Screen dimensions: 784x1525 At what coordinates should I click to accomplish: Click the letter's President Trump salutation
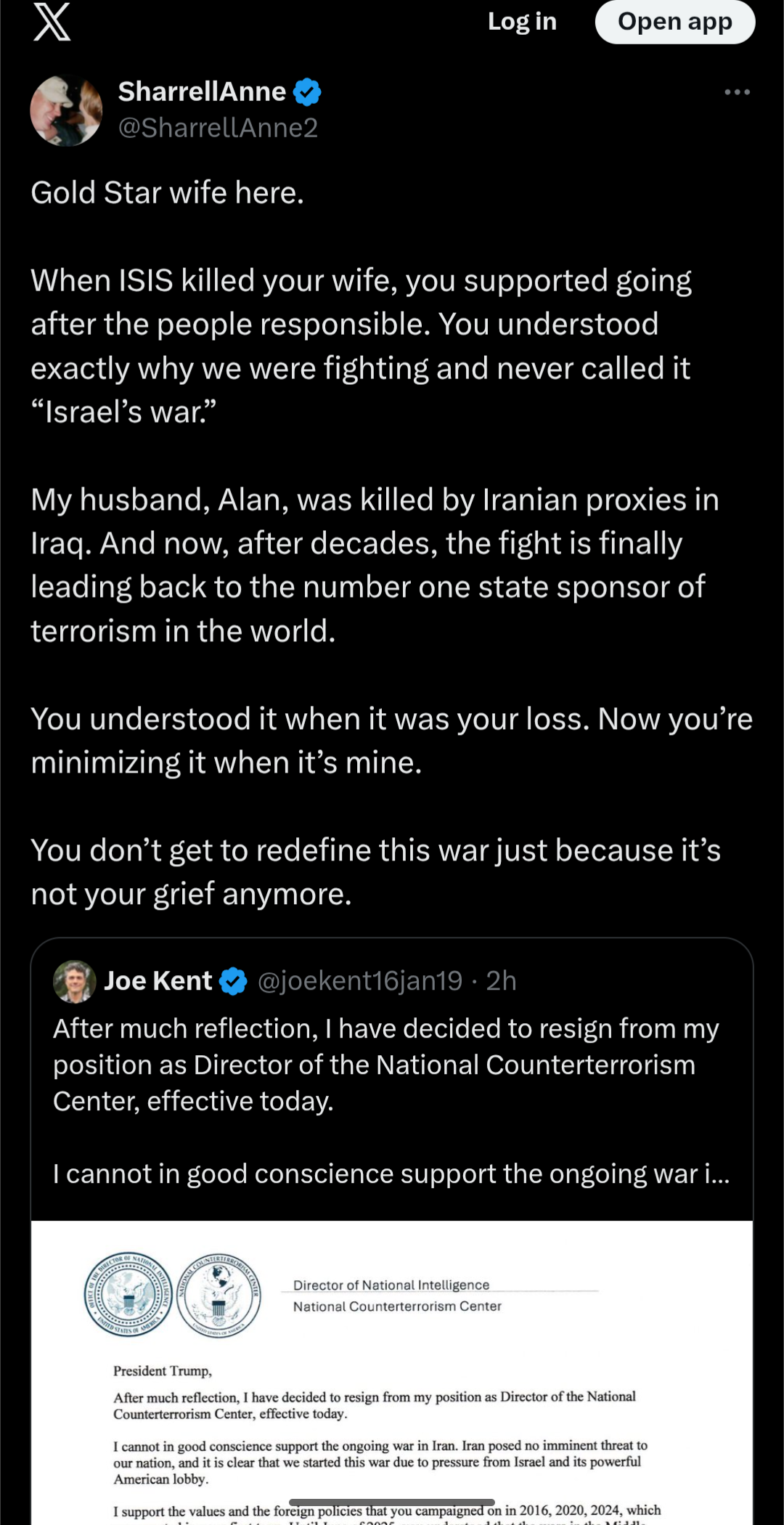162,1371
